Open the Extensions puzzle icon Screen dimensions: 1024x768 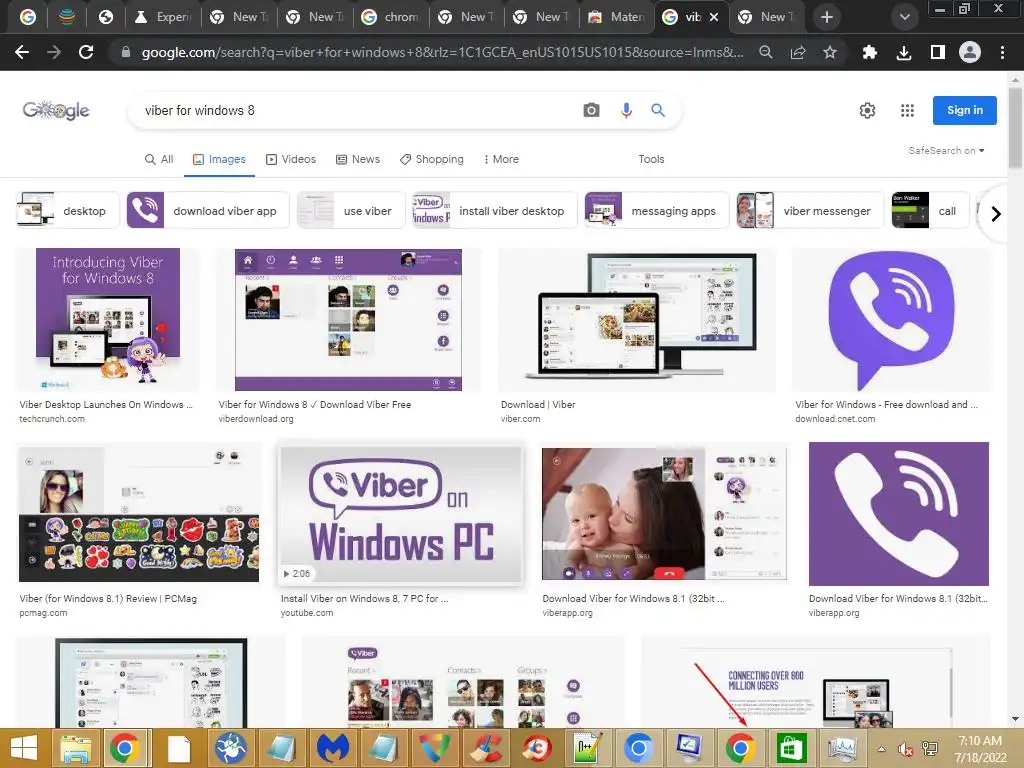[x=869, y=52]
